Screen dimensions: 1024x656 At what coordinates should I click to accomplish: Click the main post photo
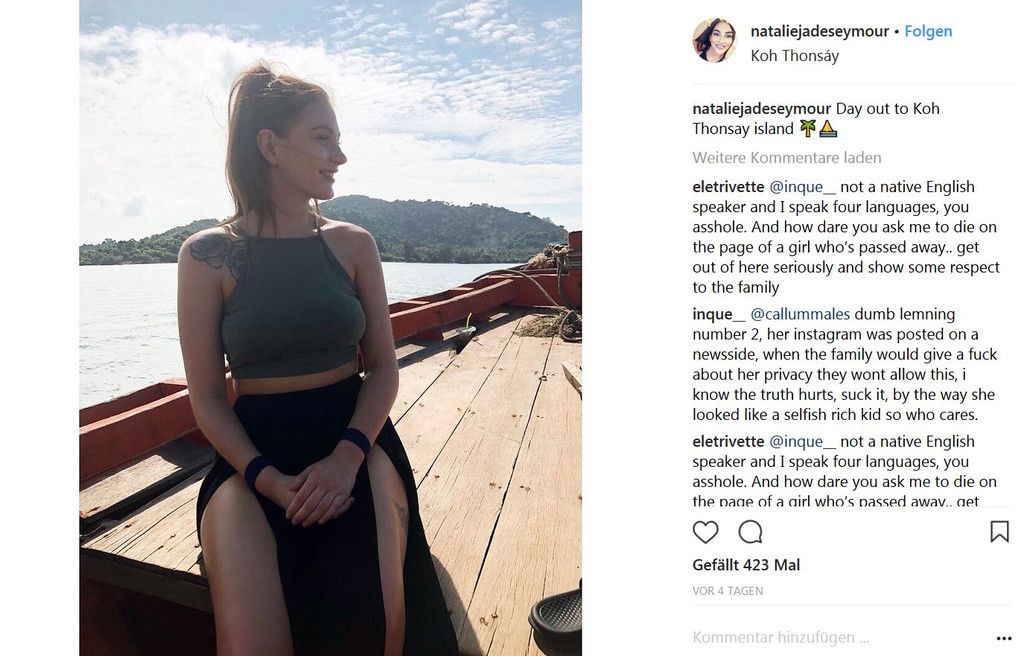pos(330,328)
